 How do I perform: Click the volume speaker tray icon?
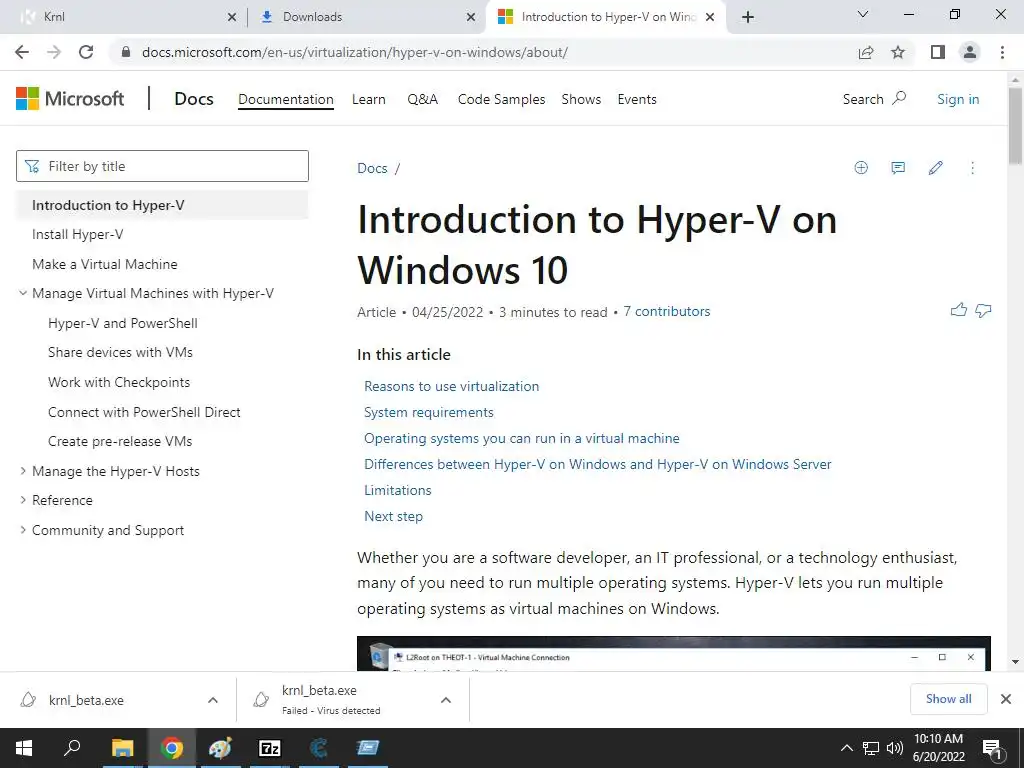[x=895, y=748]
